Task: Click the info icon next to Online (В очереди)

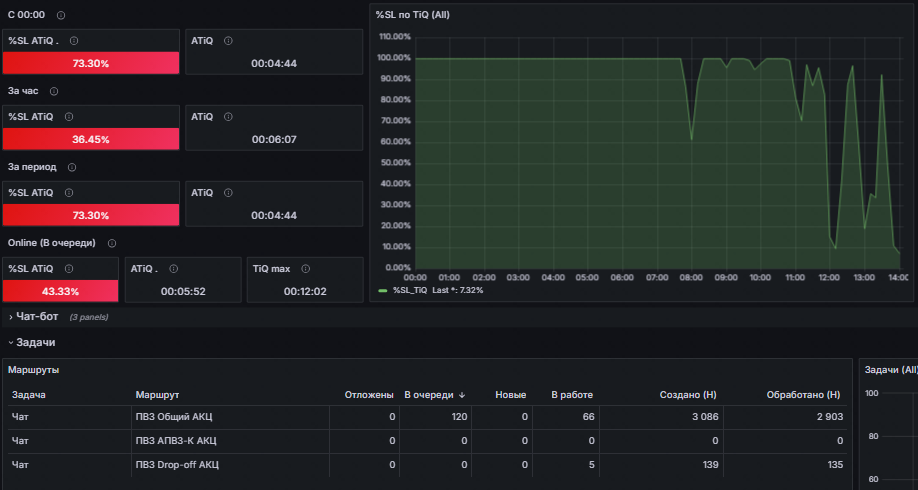Action: tap(112, 243)
